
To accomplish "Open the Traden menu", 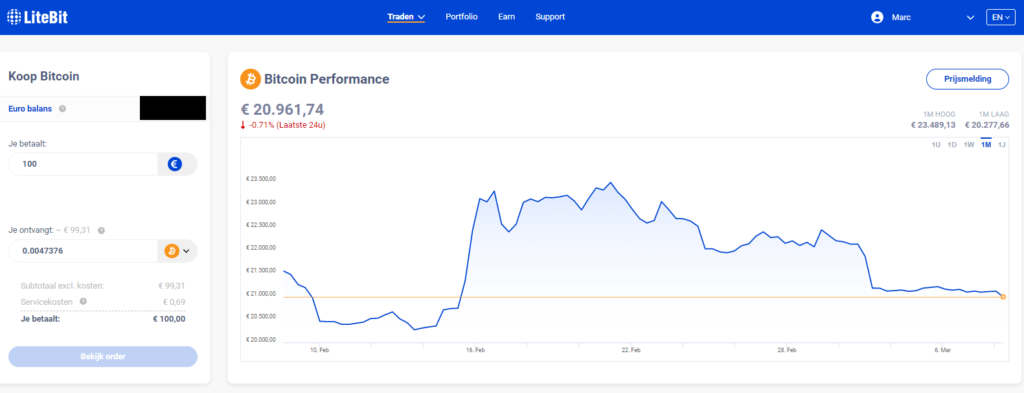I will [x=406, y=17].
